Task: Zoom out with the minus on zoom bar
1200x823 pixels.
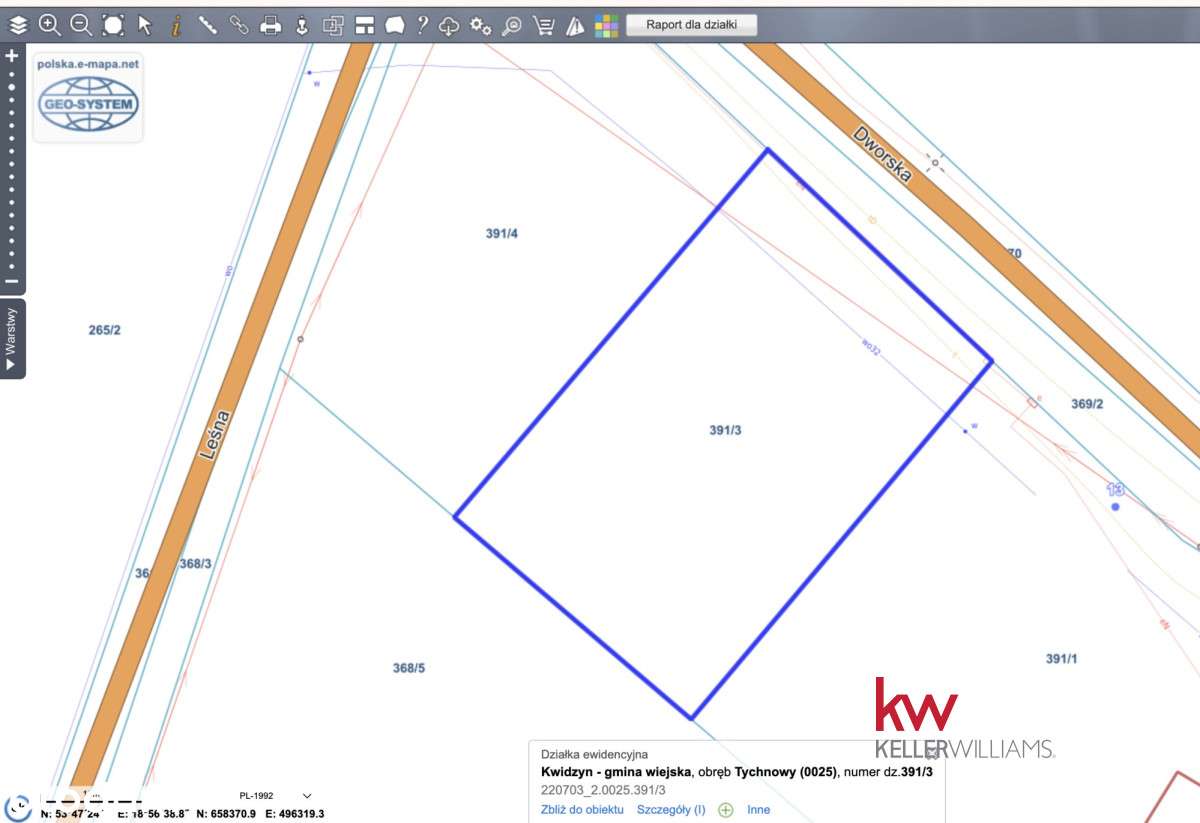Action: click(x=12, y=282)
